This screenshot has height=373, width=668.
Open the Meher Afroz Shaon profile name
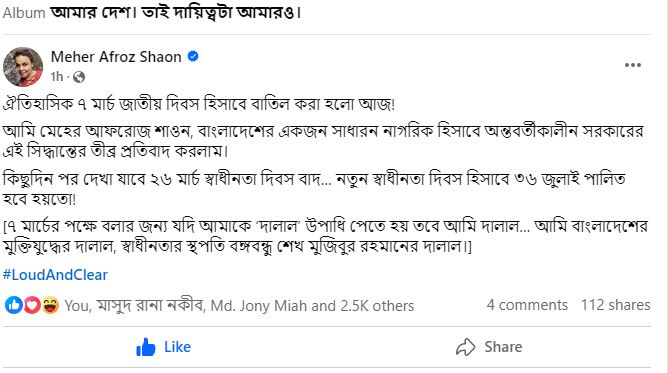point(116,57)
